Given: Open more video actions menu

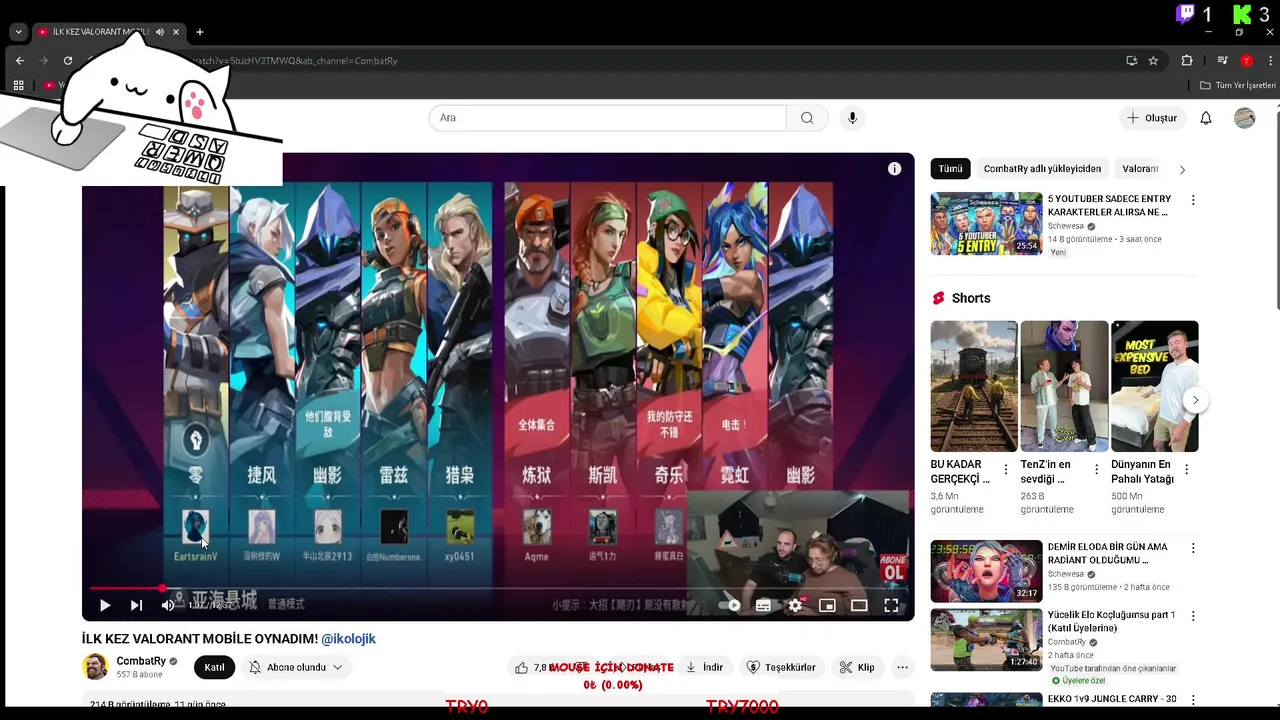Looking at the screenshot, I should pos(903,667).
